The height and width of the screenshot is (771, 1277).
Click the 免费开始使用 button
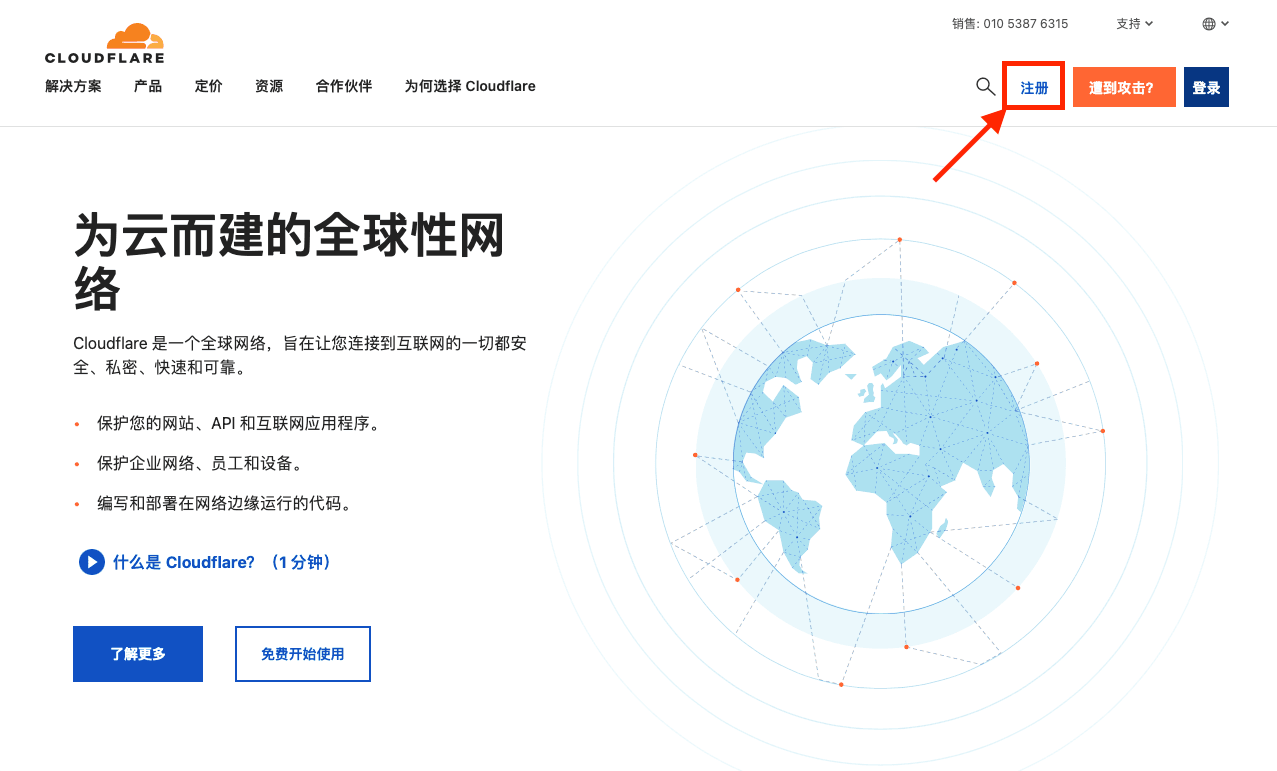[303, 654]
